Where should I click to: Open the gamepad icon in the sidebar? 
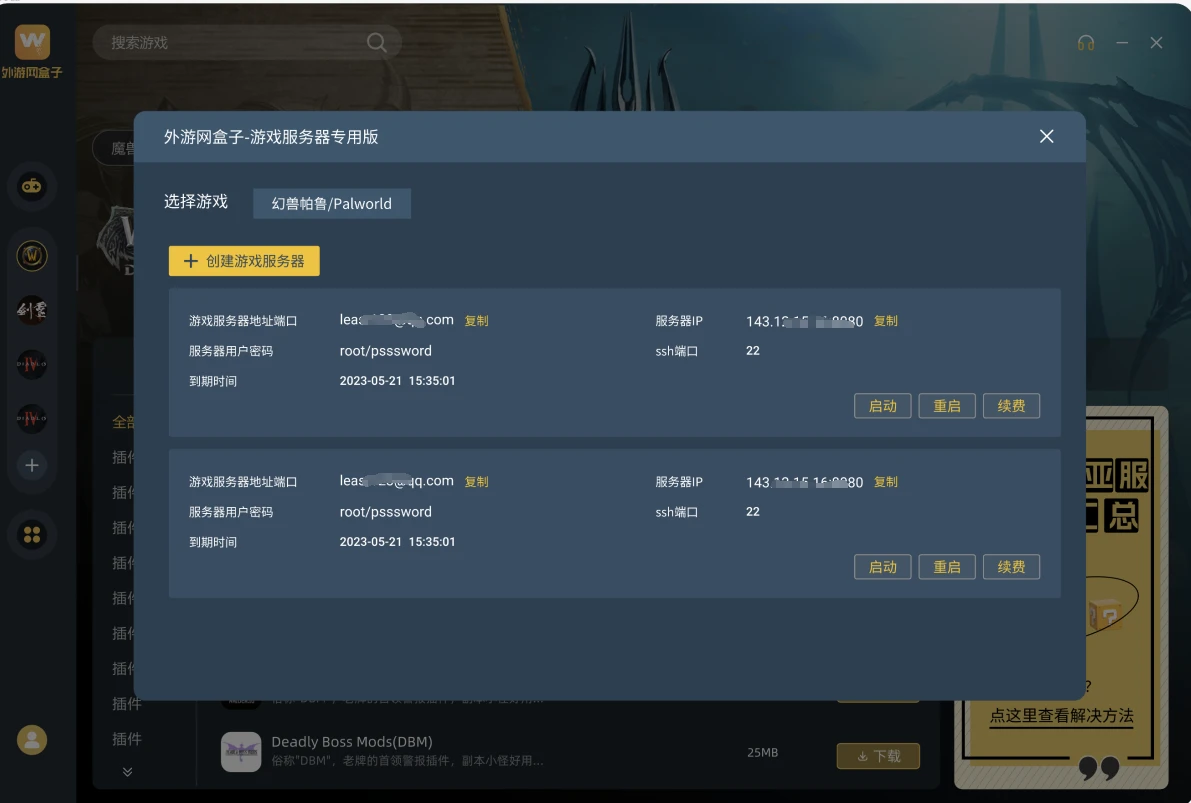(x=32, y=186)
